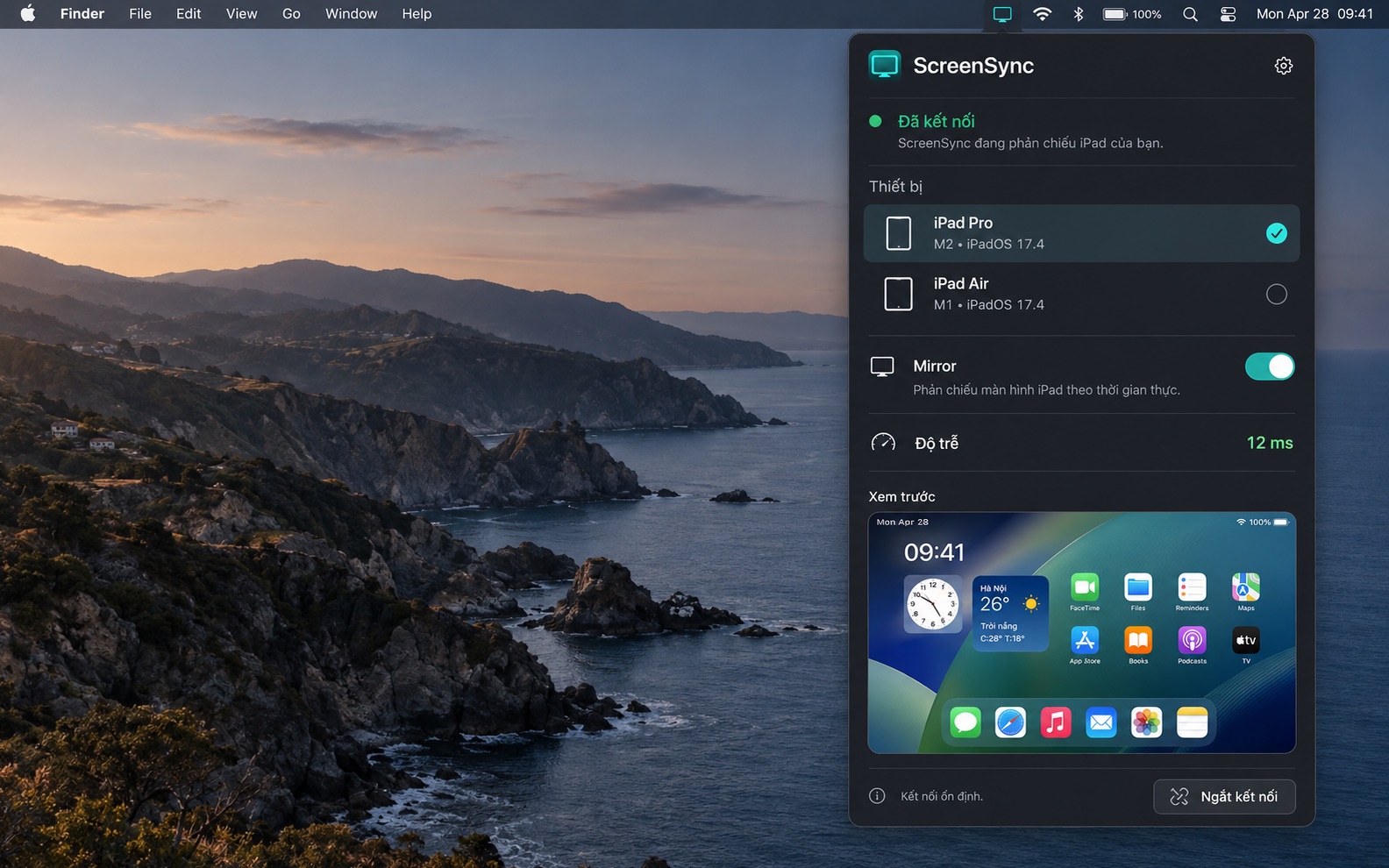Screen dimensions: 1389x868
Task: Click the iPad Air device tablet icon
Action: 899,294
